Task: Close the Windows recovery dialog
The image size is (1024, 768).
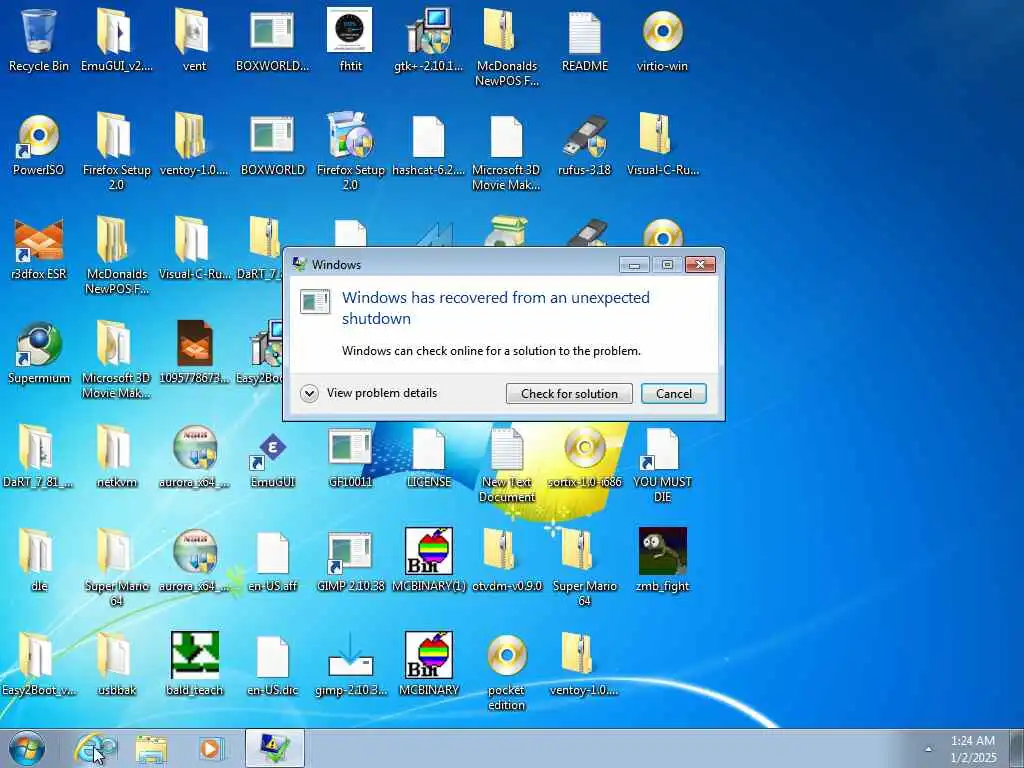Action: point(700,264)
